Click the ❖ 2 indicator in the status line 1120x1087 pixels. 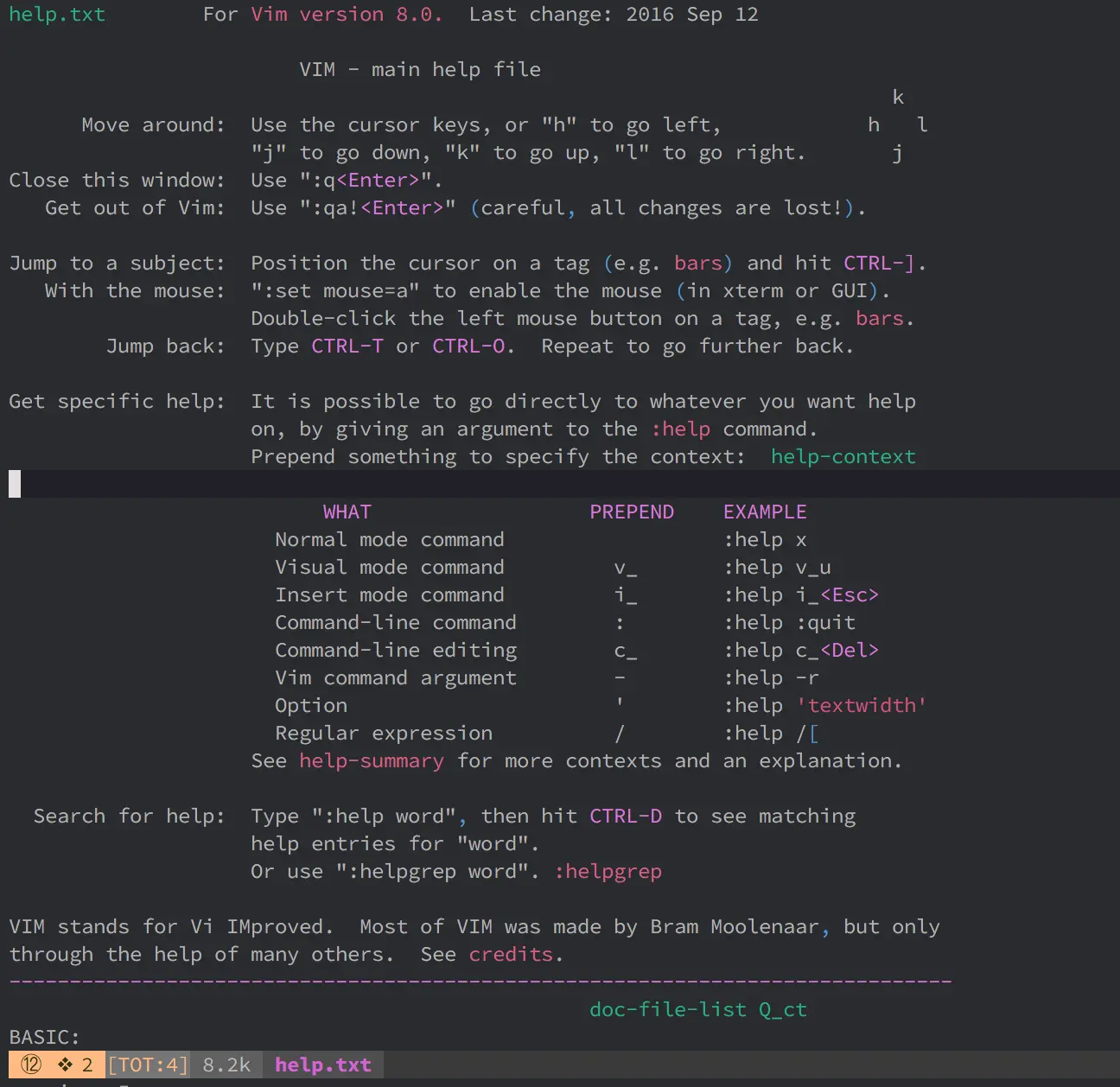[x=75, y=1065]
